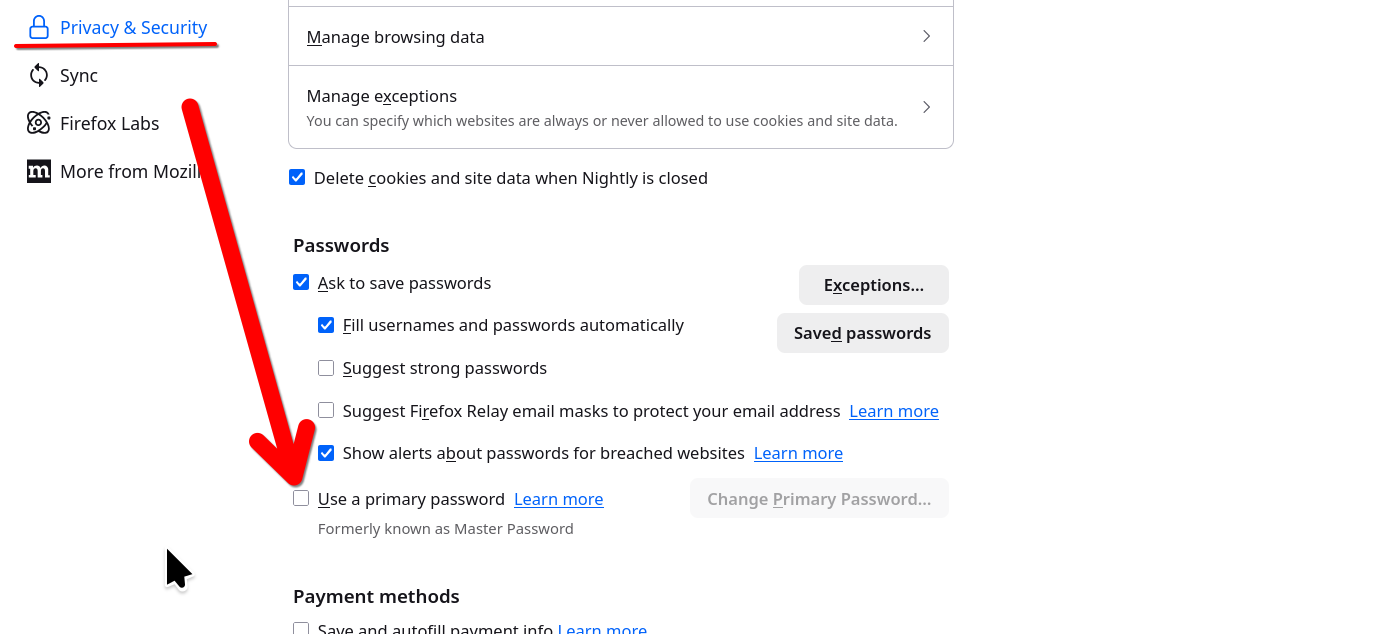Open Saved passwords
This screenshot has height=634, width=1384.
click(x=862, y=333)
